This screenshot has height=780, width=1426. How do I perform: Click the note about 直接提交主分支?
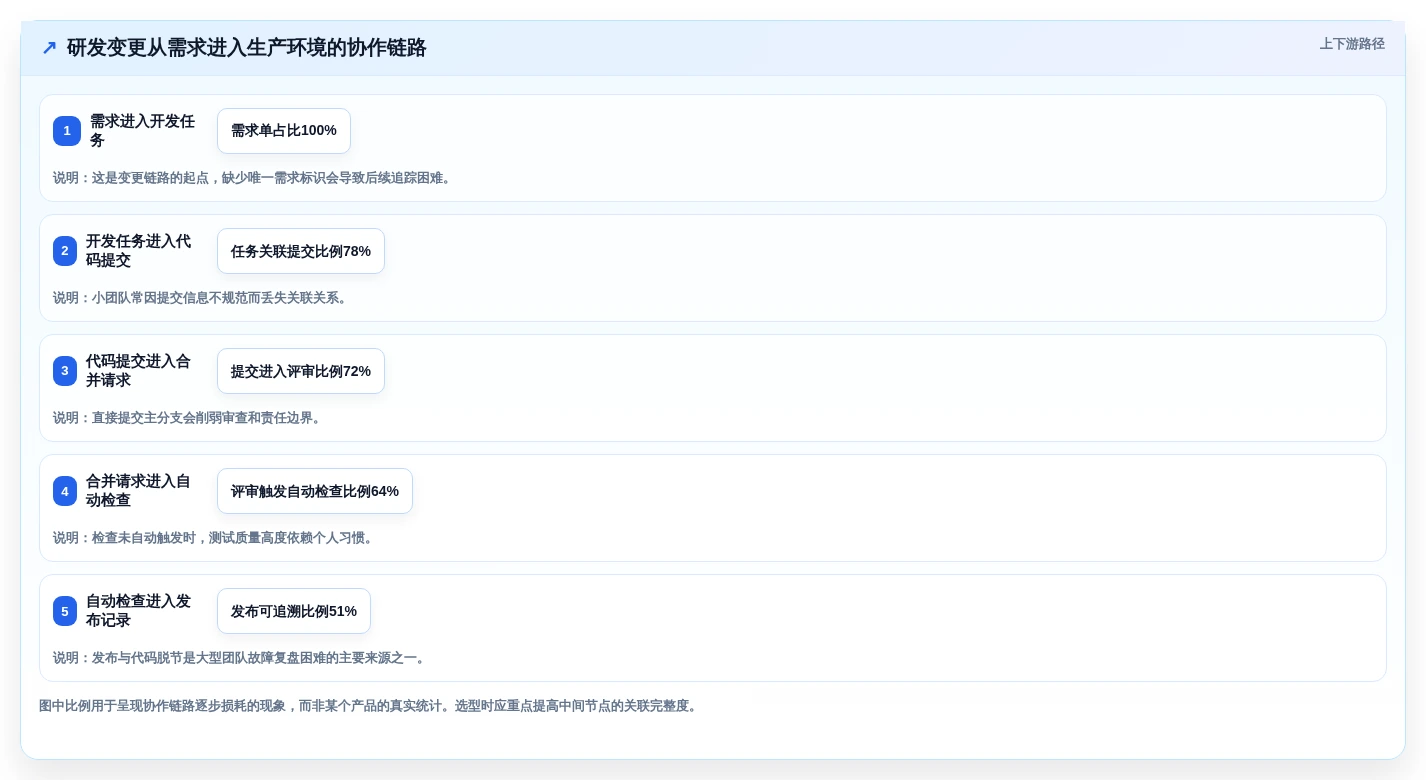[189, 418]
